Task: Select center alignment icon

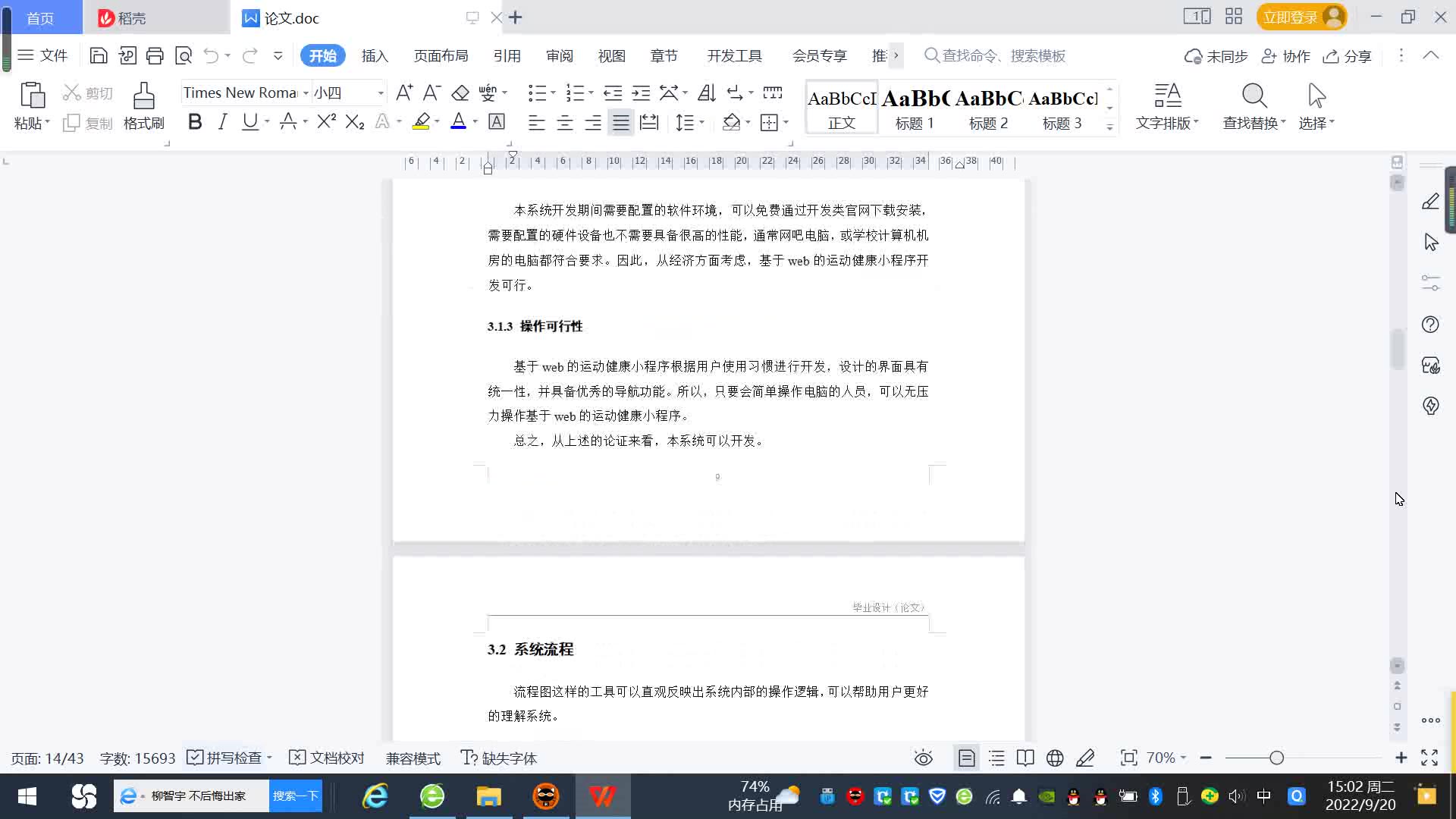Action: (564, 123)
